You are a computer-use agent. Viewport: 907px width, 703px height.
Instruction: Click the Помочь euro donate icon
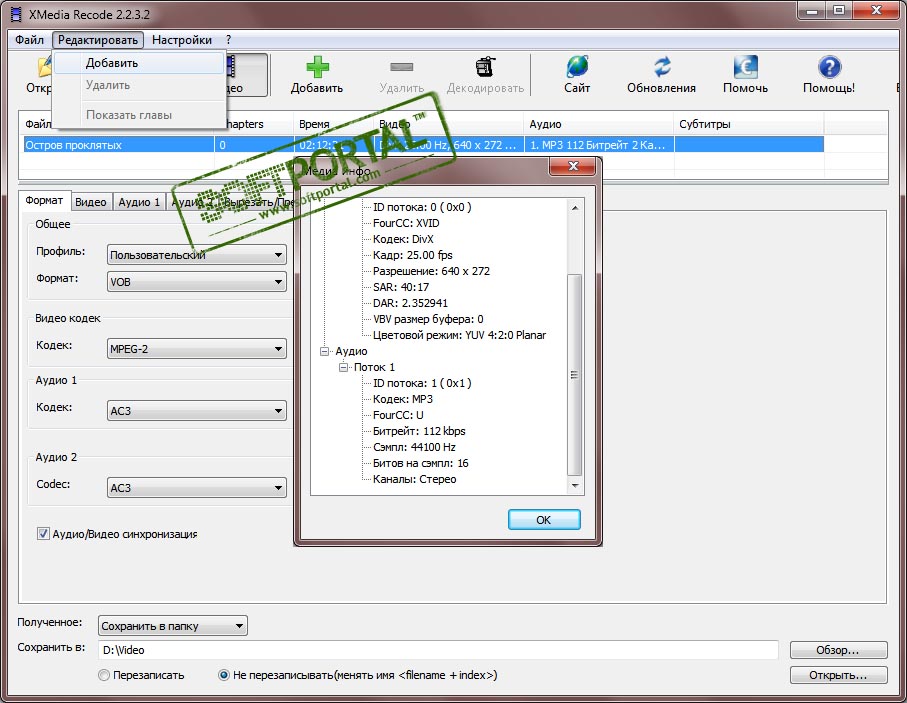[x=746, y=67]
